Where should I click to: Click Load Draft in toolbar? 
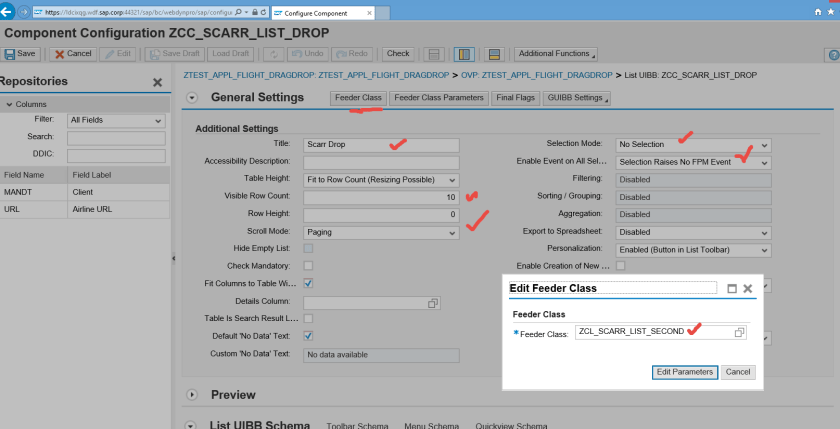pyautogui.click(x=231, y=54)
